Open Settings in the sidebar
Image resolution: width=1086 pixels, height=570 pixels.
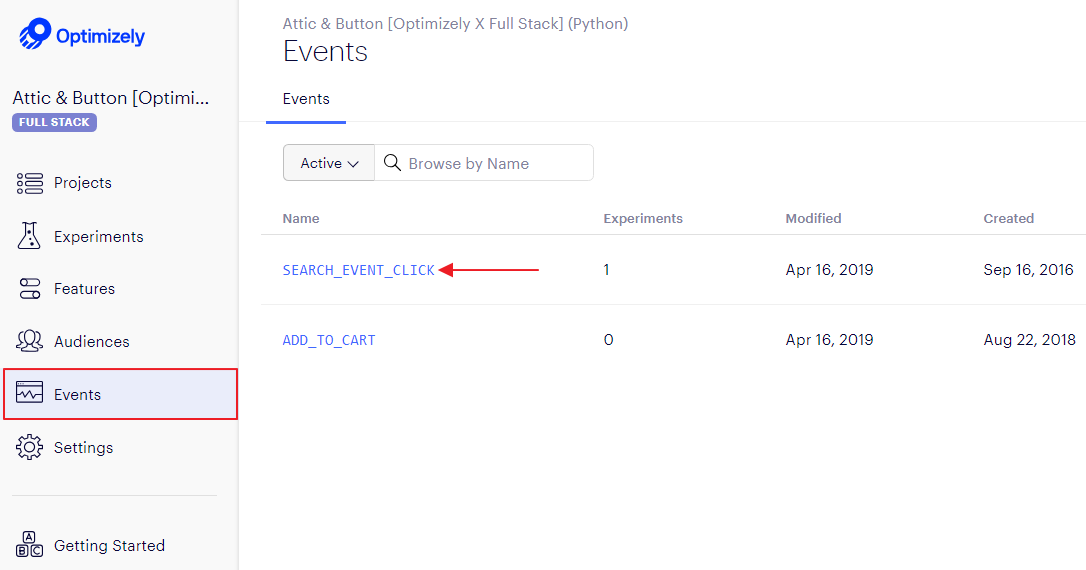83,447
